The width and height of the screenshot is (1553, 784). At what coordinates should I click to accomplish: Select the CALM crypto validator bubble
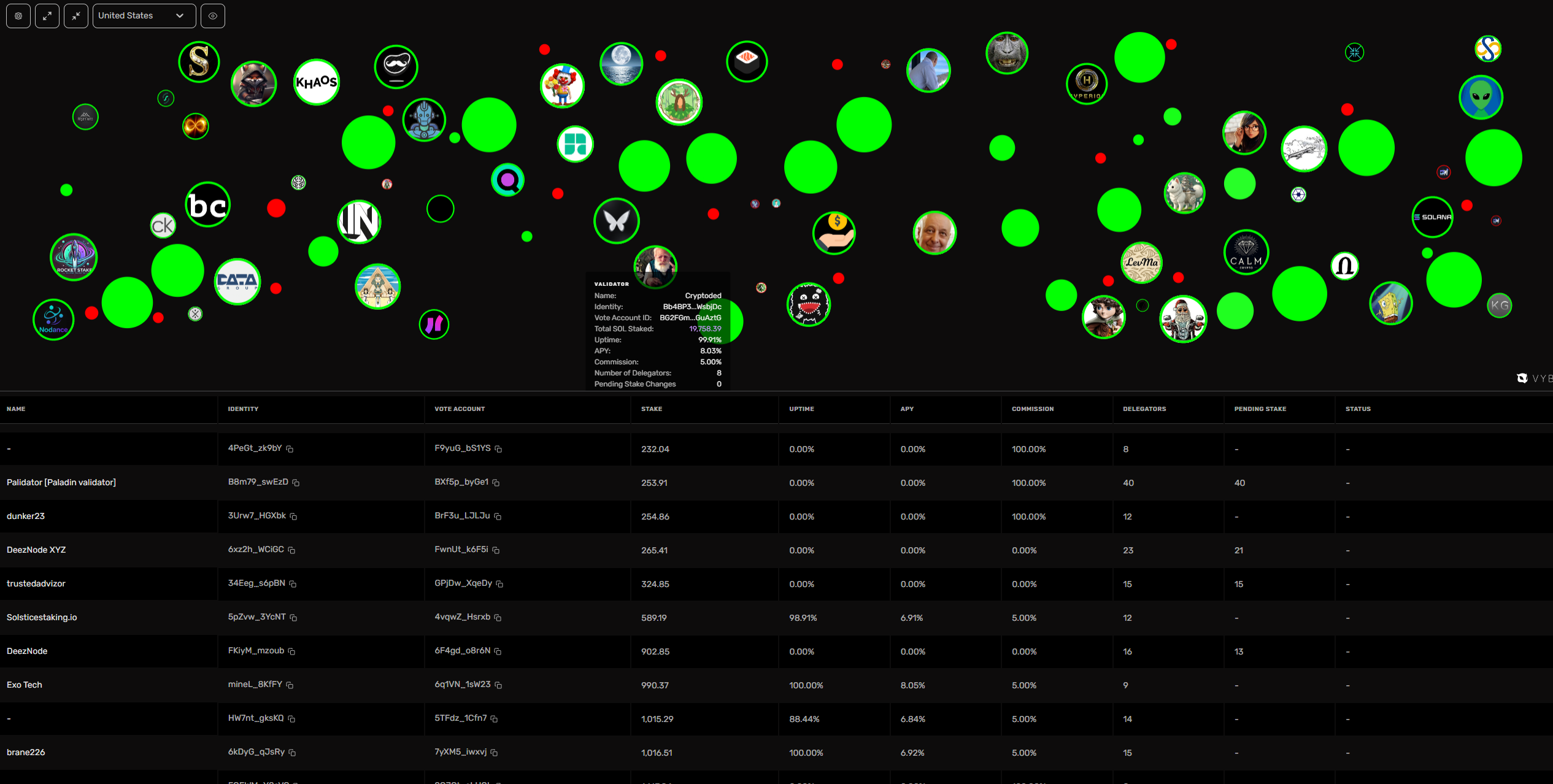(x=1246, y=252)
